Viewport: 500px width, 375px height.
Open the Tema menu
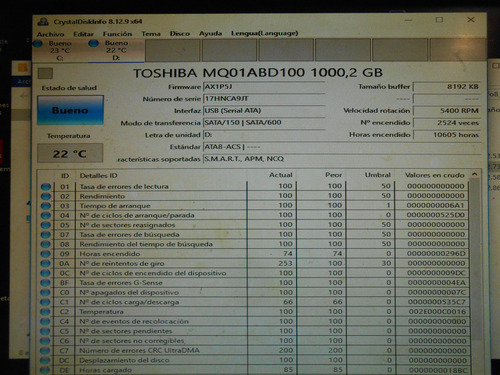[x=151, y=34]
